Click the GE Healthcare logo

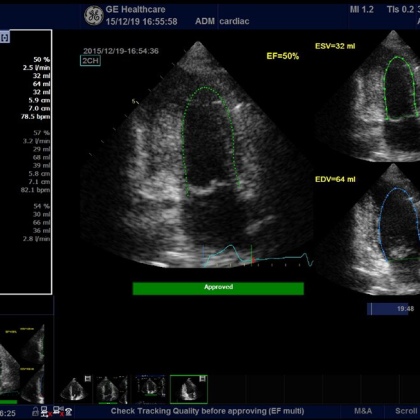click(93, 16)
